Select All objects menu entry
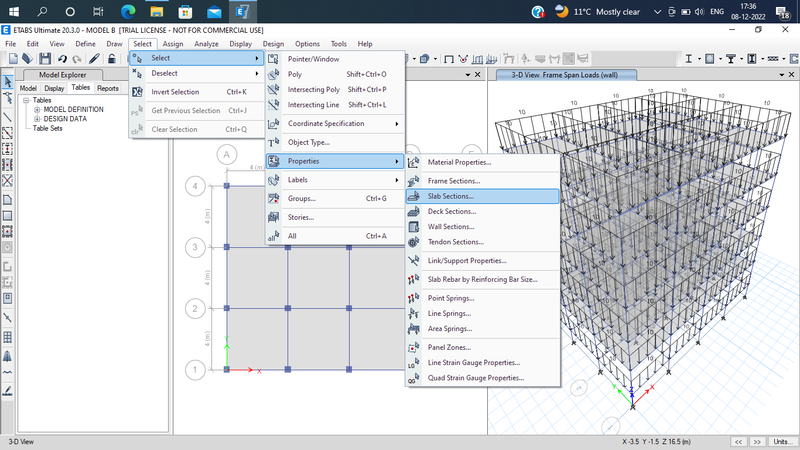Image resolution: width=800 pixels, height=450 pixels. point(335,236)
